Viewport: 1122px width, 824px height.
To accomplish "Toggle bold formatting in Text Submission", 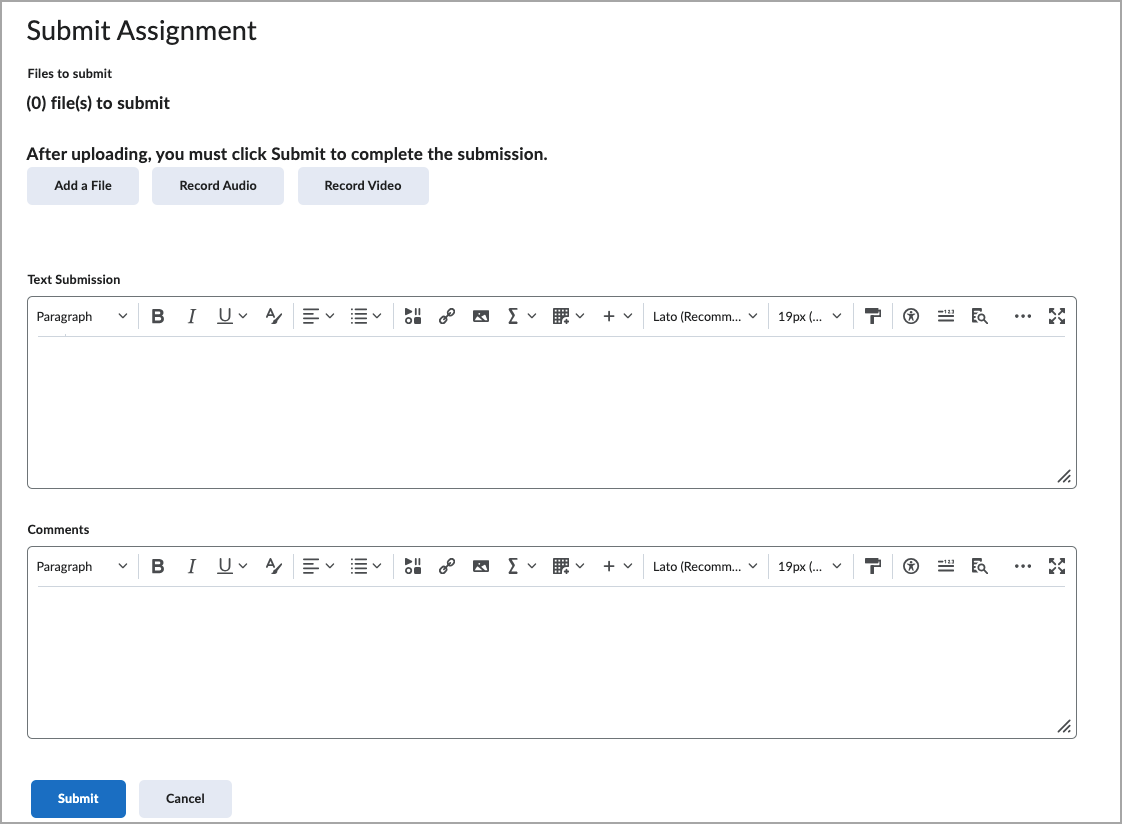I will pyautogui.click(x=157, y=315).
